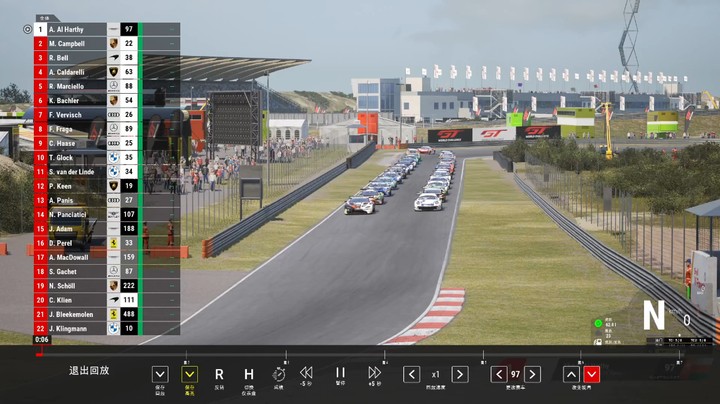
Task: Select driver J. Bleekemolen row
Action: [107, 314]
